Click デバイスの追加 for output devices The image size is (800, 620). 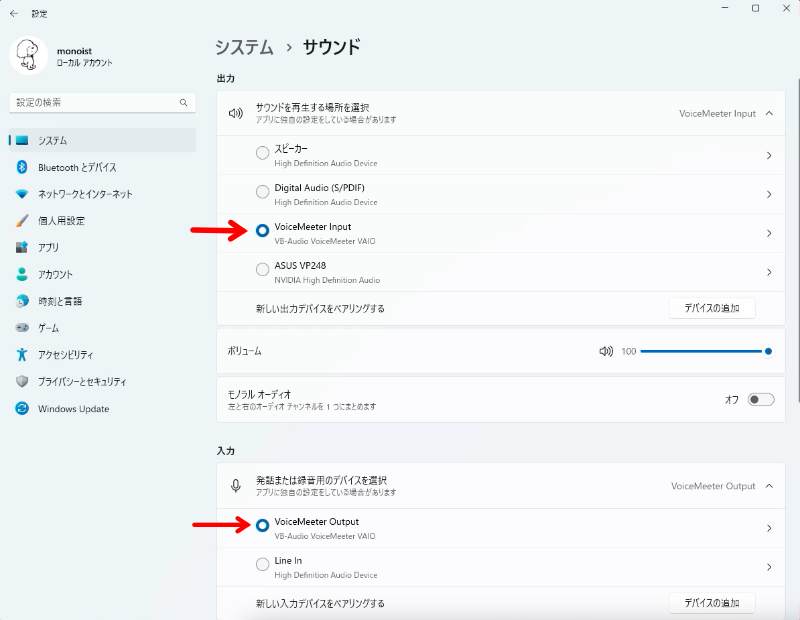[713, 307]
